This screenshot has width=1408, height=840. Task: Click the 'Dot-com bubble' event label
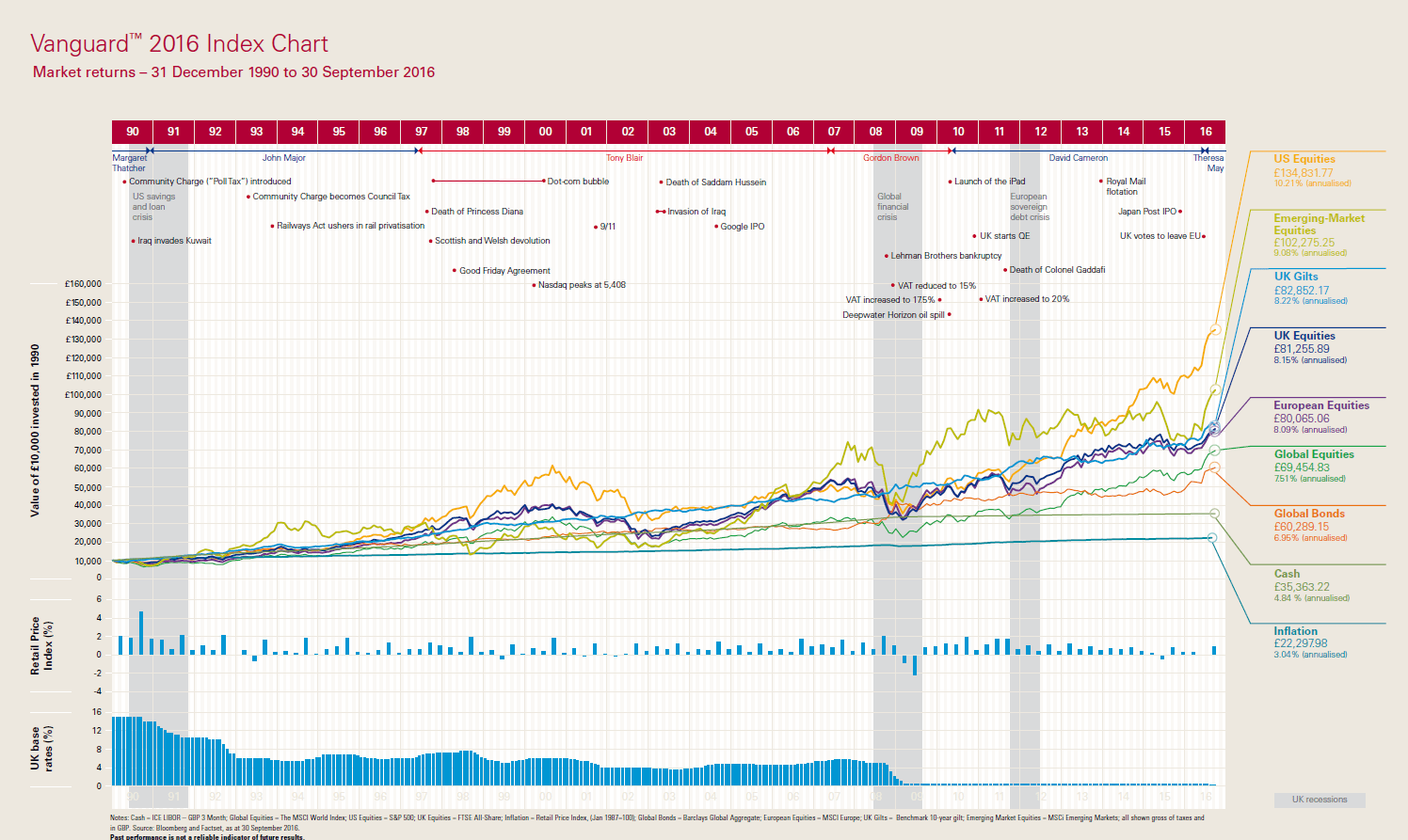[578, 182]
